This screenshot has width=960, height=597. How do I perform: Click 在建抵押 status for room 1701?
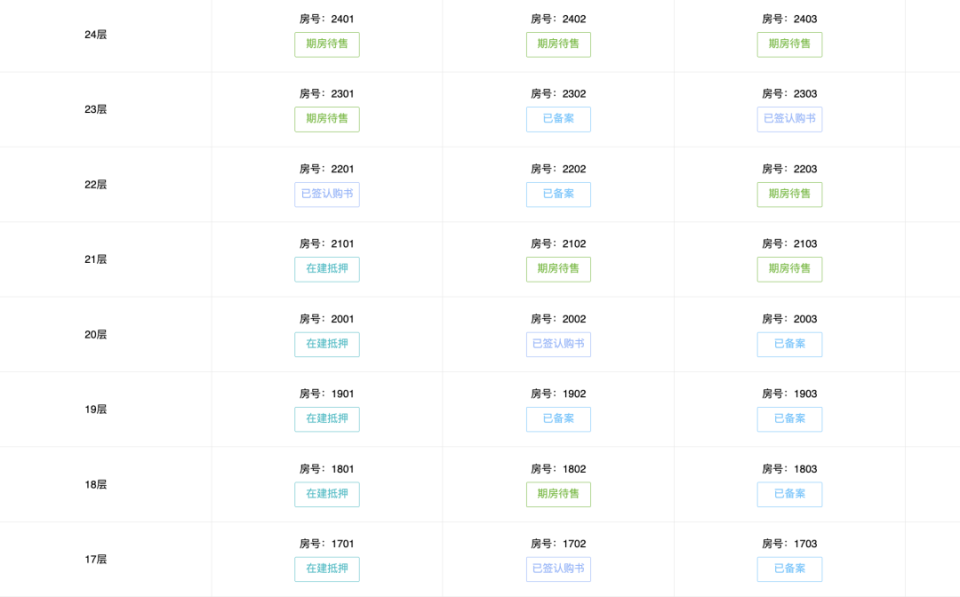point(327,569)
